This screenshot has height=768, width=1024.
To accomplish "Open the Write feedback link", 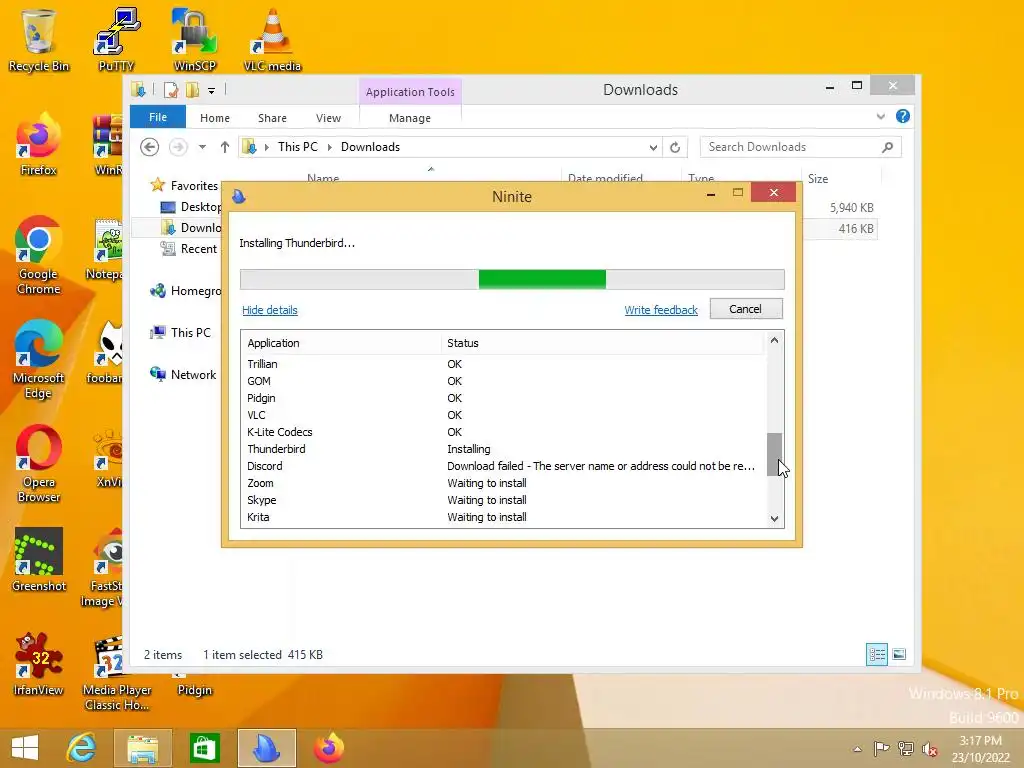I will (x=661, y=310).
